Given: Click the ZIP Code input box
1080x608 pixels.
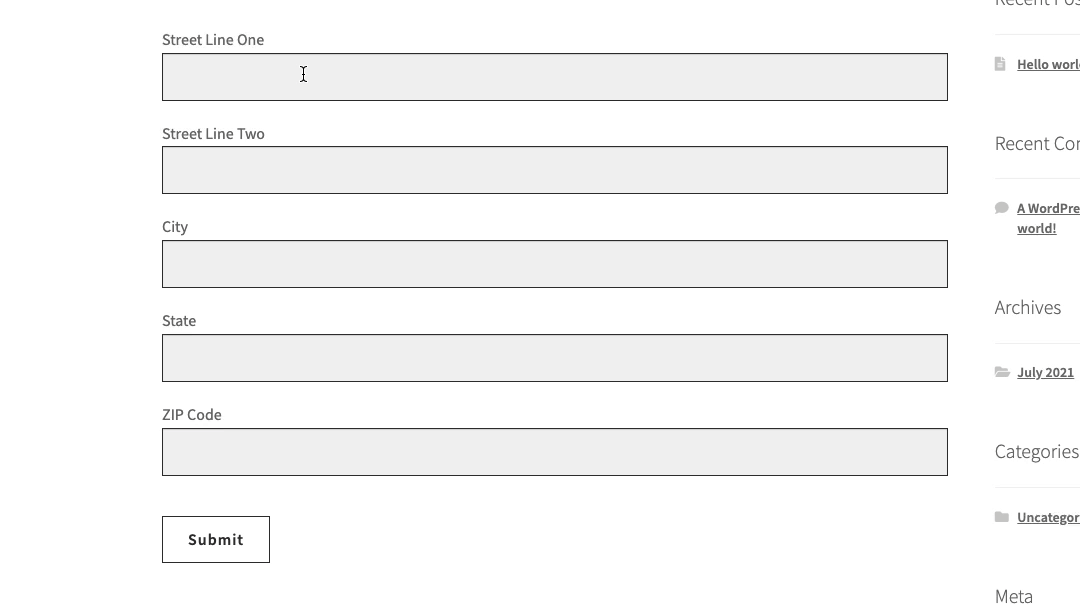Looking at the screenshot, I should tap(554, 451).
